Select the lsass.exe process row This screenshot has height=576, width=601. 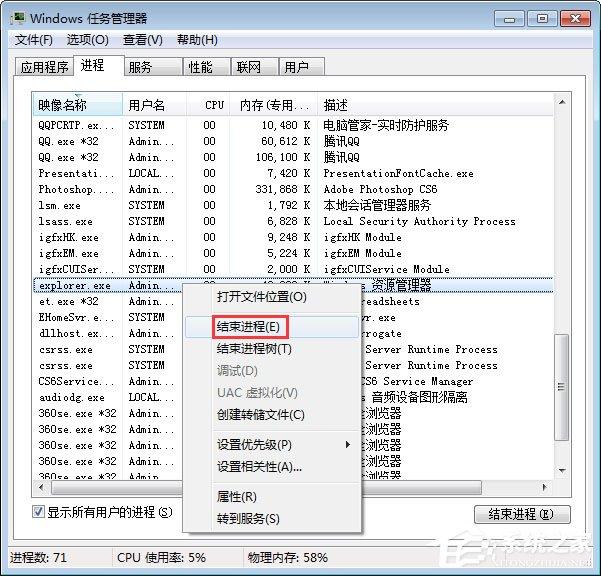tap(293, 221)
